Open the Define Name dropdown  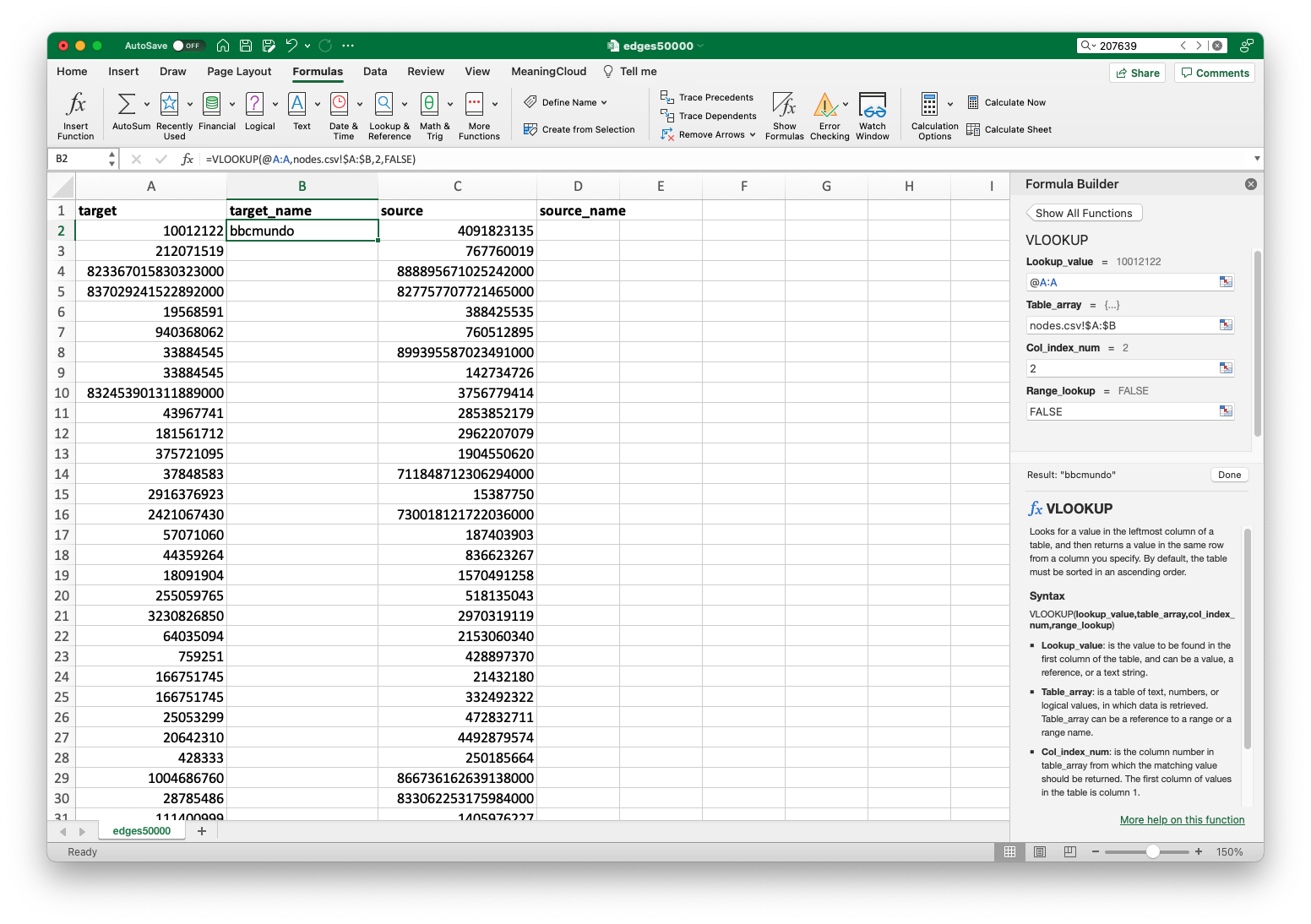coord(568,101)
